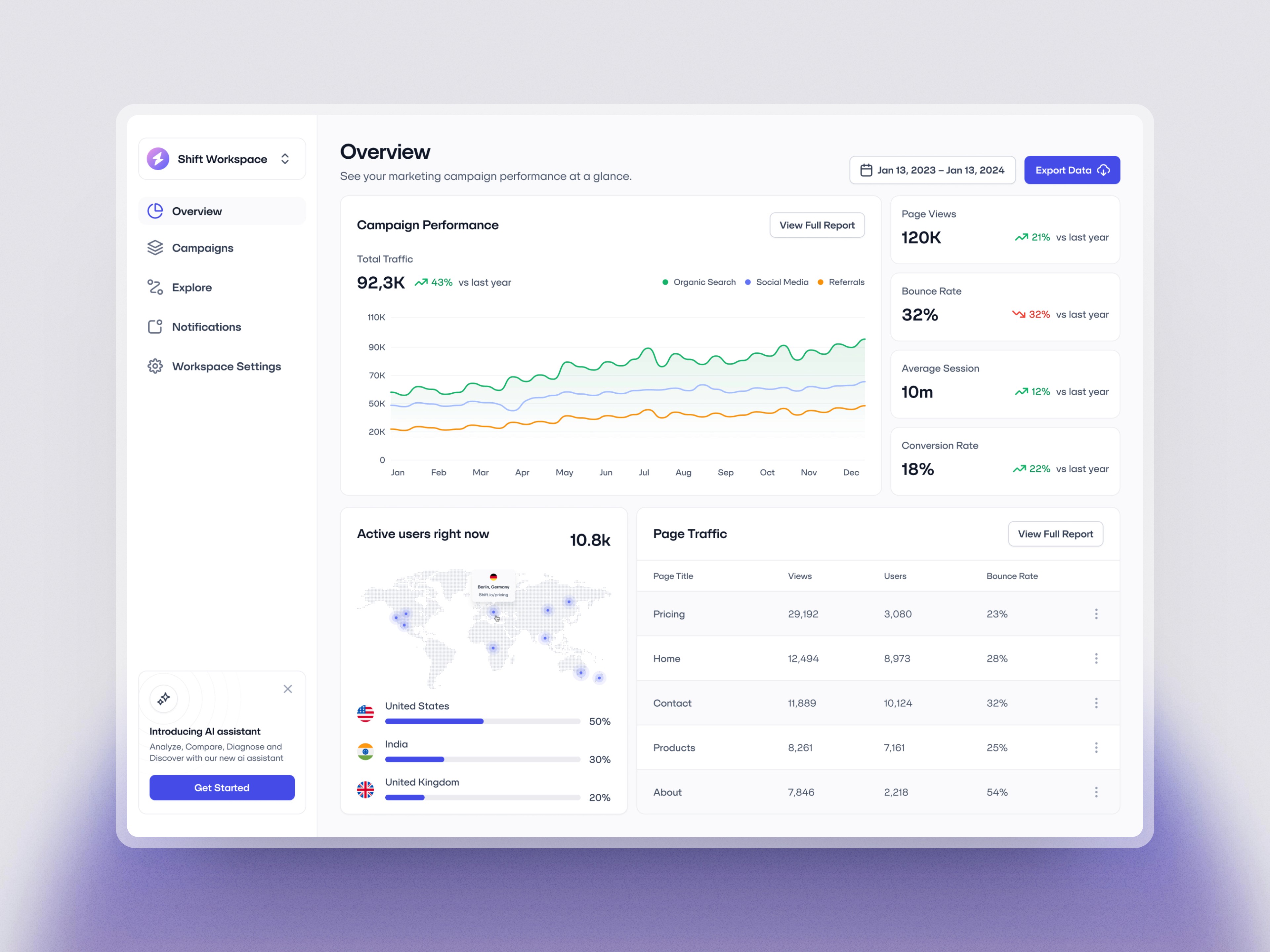The width and height of the screenshot is (1270, 952).
Task: Click the Notifications icon in sidebar
Action: [155, 327]
